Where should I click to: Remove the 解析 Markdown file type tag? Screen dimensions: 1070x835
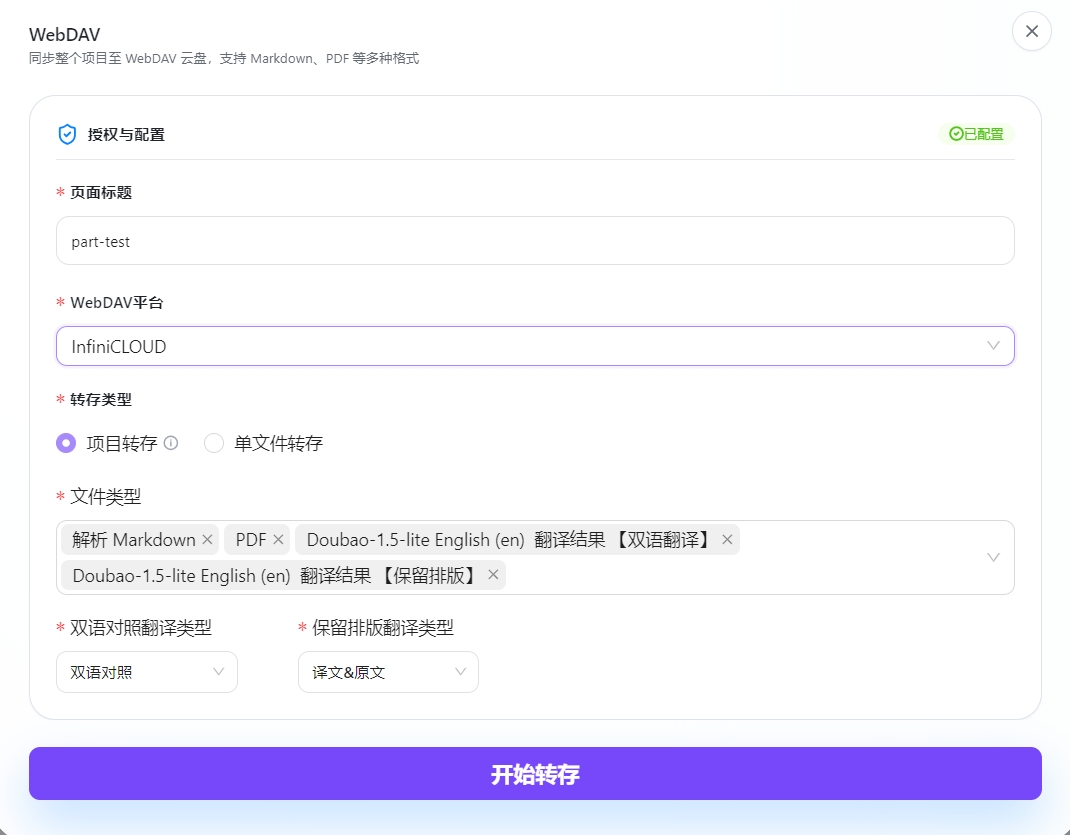(207, 539)
